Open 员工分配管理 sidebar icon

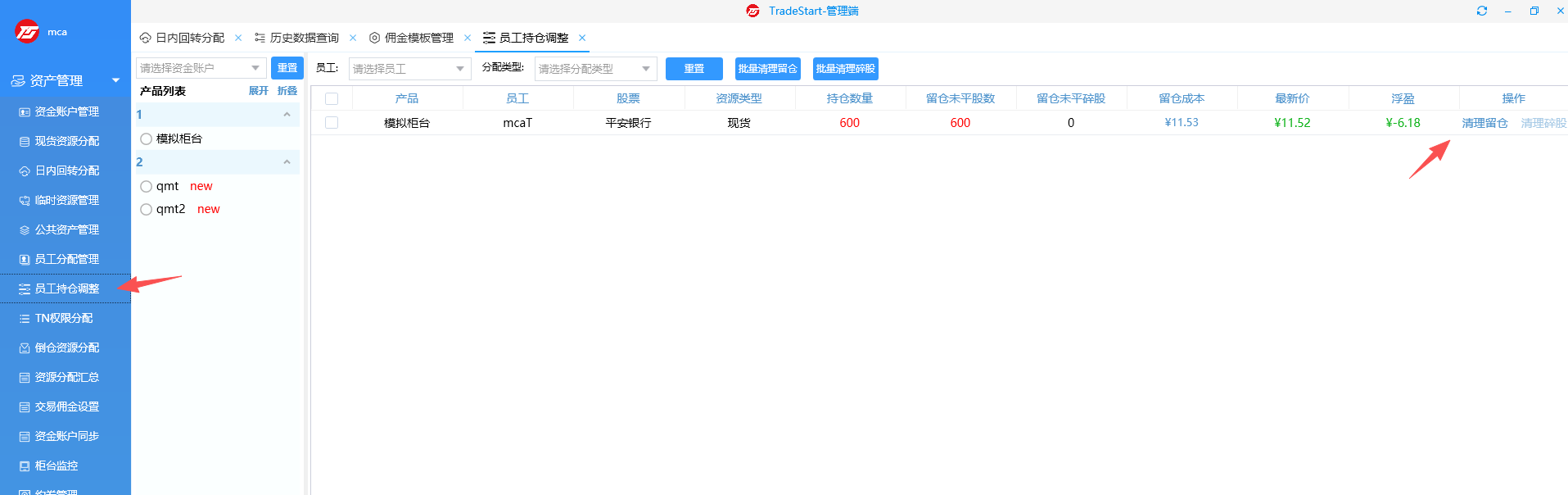25,260
